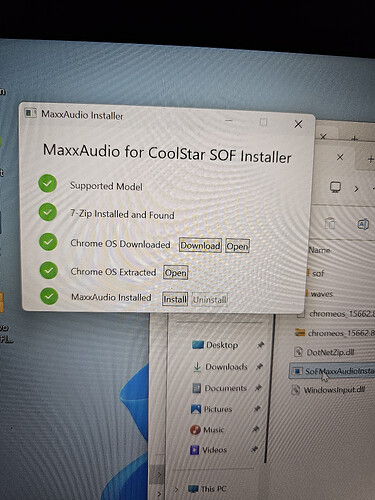This screenshot has width=375, height=500.
Task: Click the pin icon next to Downloads
Action: 259,367
